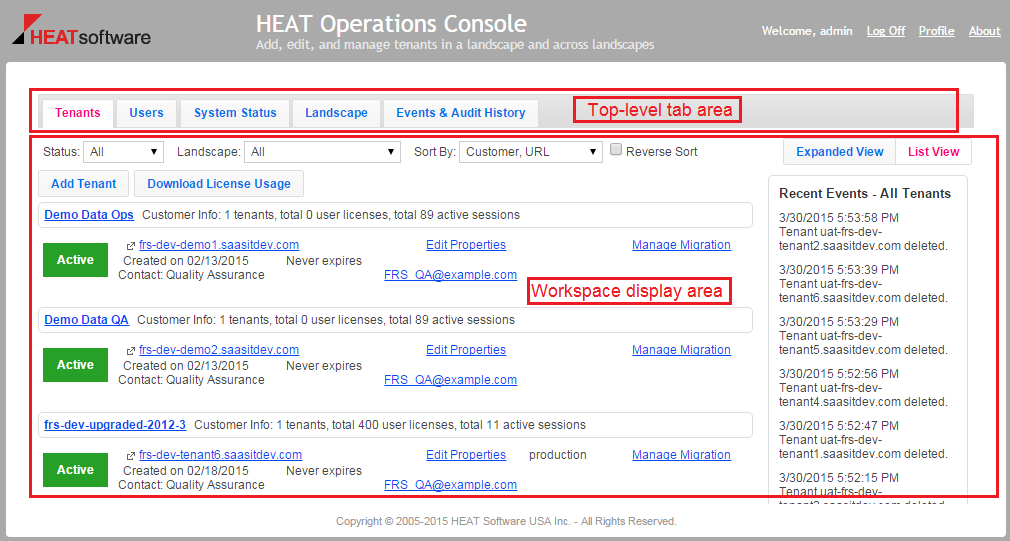Viewport: 1010px width, 541px height.
Task: Click Active status badge for frs-dev-upgraded-2012-3
Action: click(x=75, y=470)
